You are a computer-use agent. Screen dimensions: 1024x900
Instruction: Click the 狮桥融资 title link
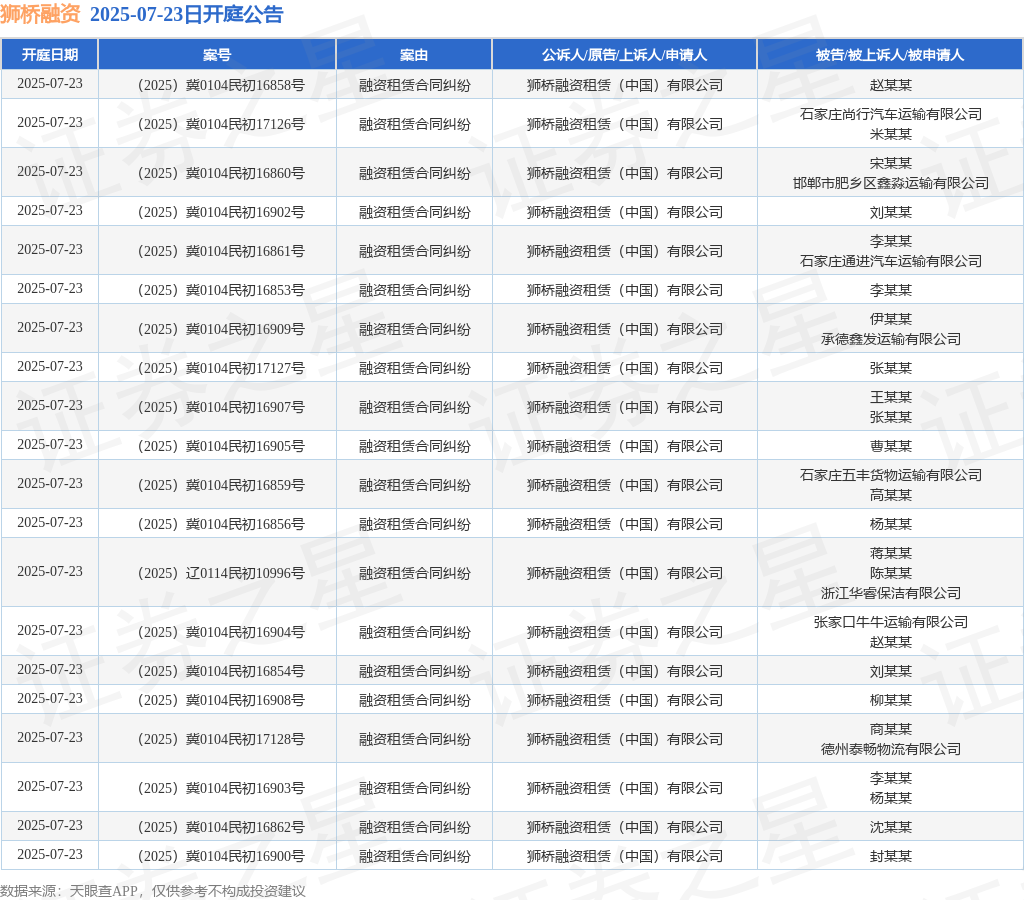coord(40,14)
